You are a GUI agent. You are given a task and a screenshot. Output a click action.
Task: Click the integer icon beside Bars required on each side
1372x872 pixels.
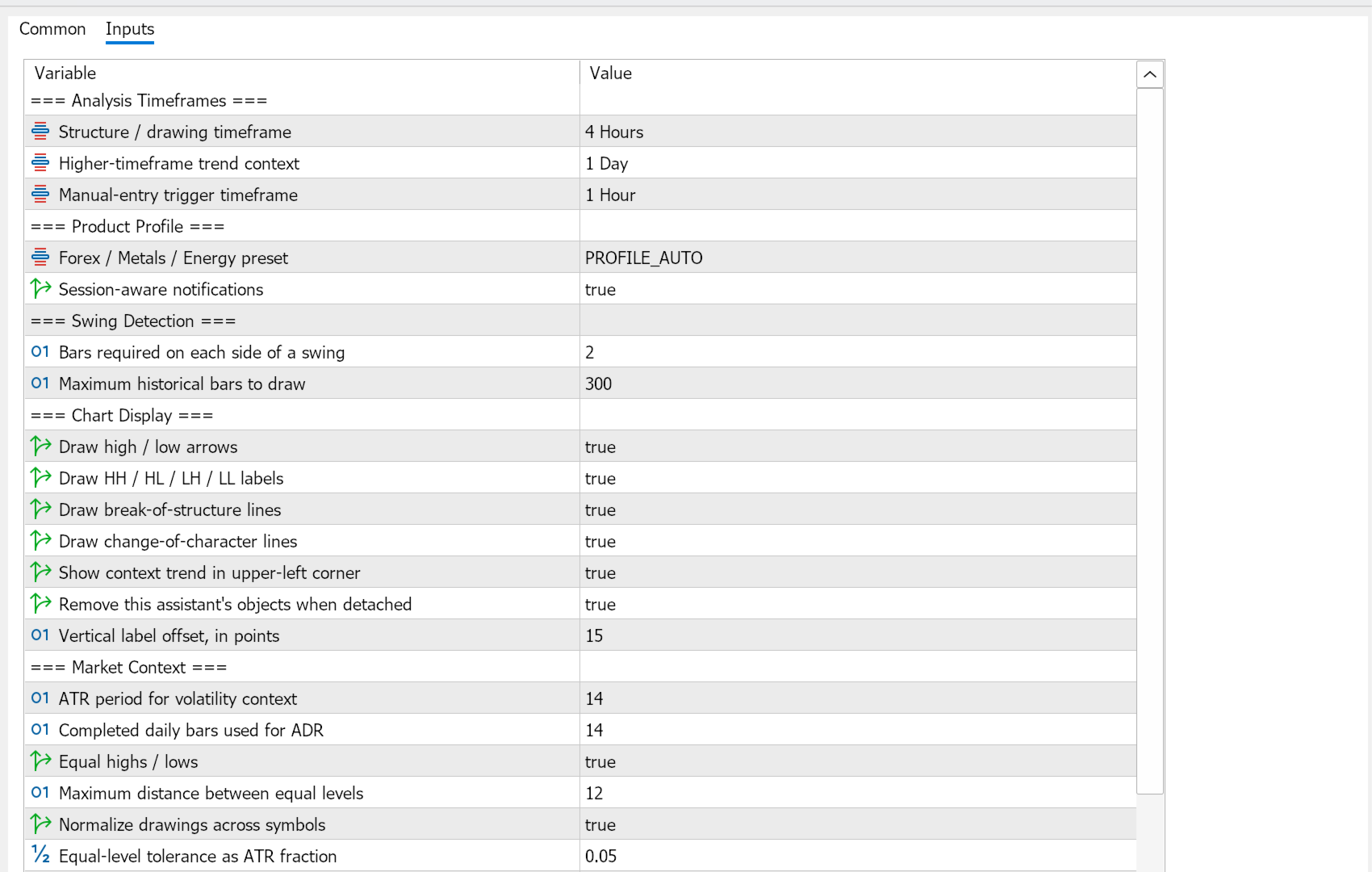point(40,351)
